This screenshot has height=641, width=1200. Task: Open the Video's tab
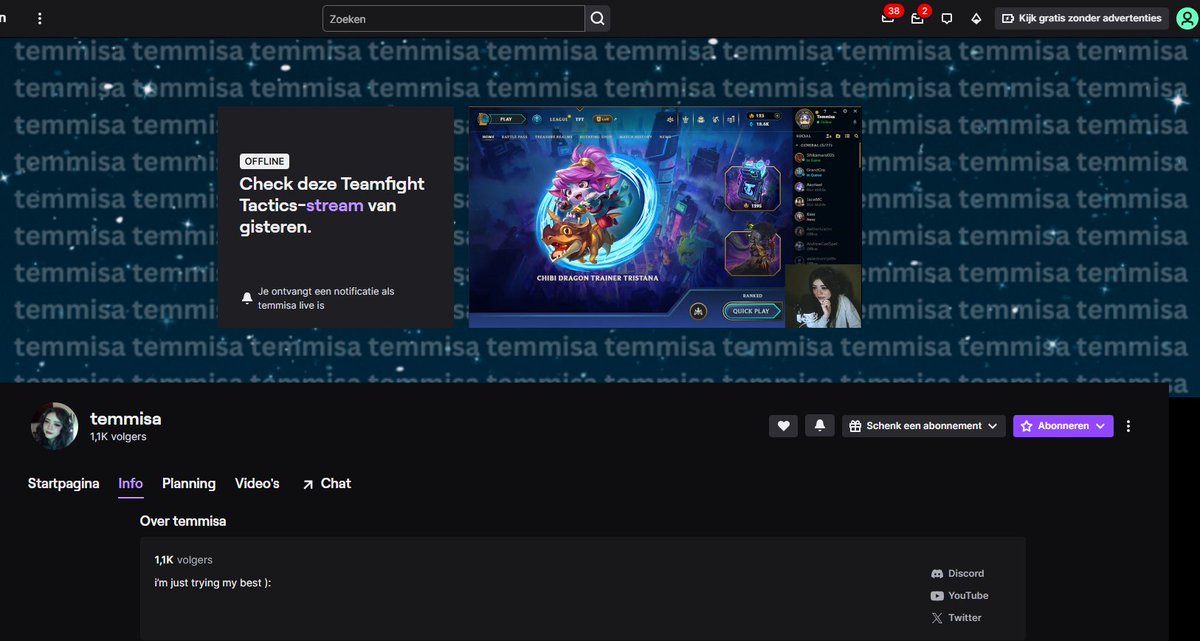257,483
